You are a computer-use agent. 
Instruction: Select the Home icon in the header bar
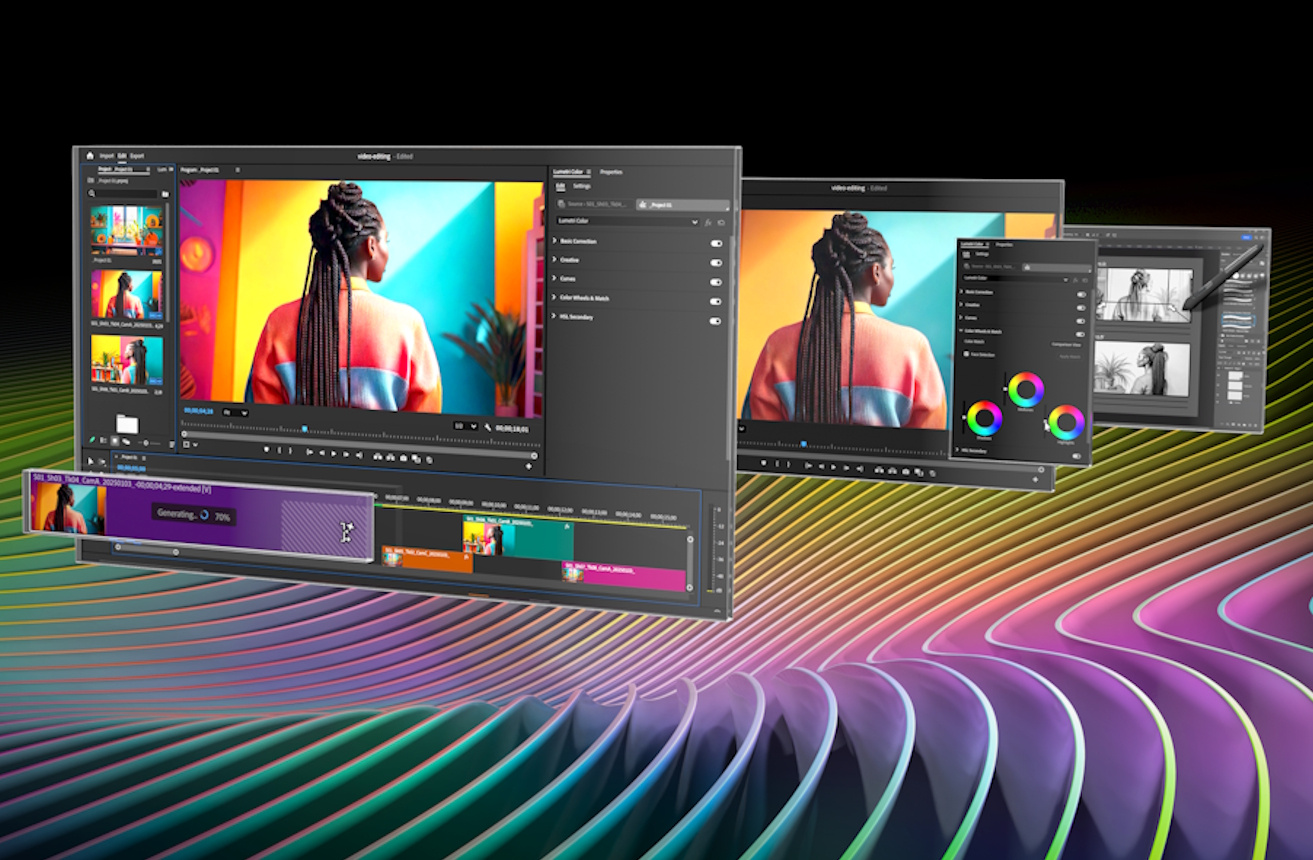coord(90,156)
